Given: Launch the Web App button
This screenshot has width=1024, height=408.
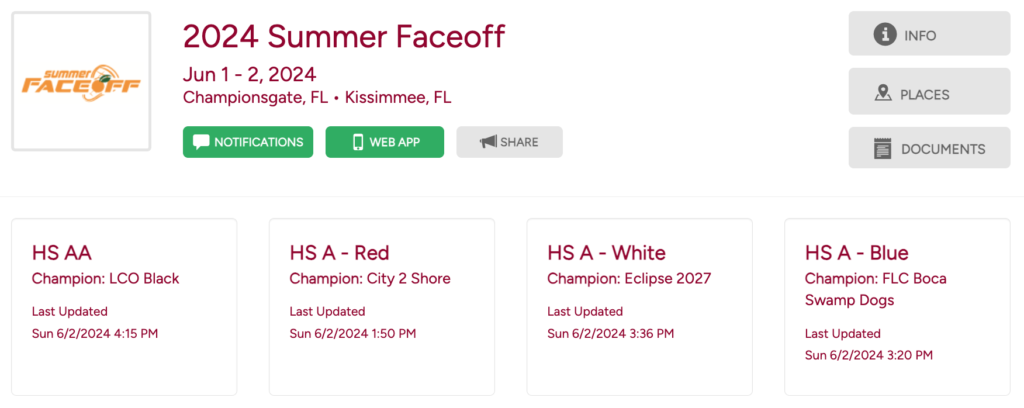Looking at the screenshot, I should (385, 142).
